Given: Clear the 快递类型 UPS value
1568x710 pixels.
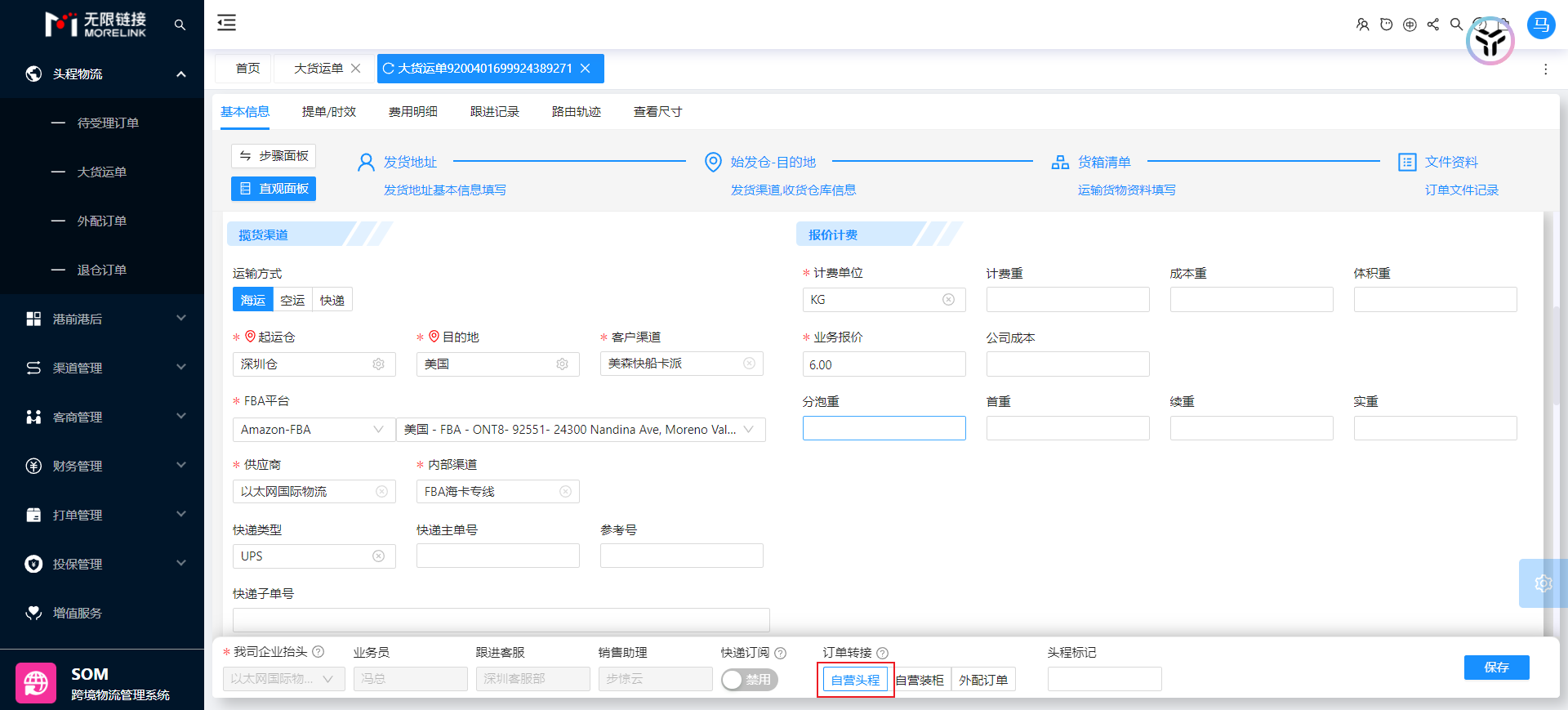Looking at the screenshot, I should pos(379,556).
